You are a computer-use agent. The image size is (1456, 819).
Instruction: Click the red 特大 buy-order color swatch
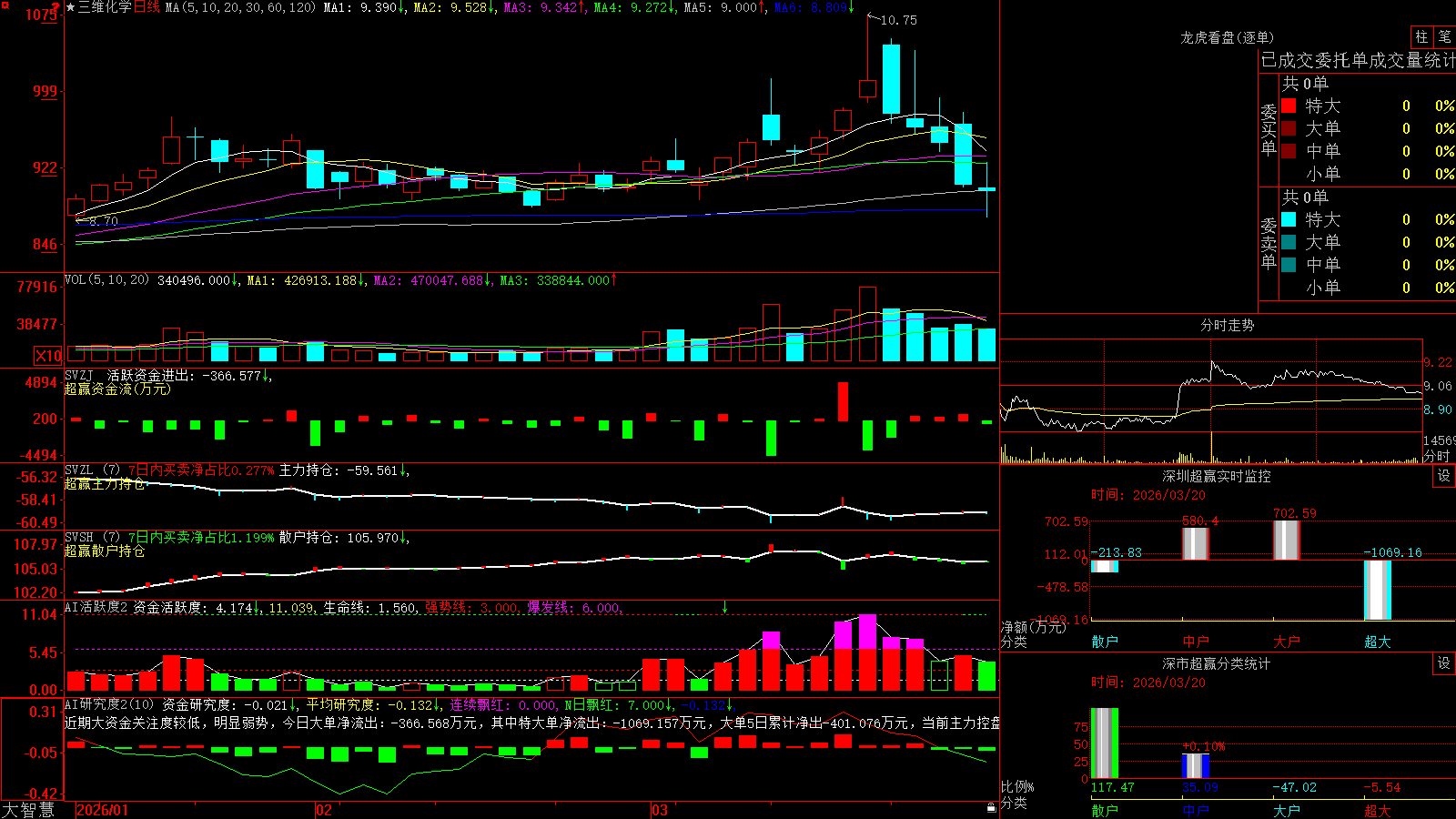pos(1289,106)
